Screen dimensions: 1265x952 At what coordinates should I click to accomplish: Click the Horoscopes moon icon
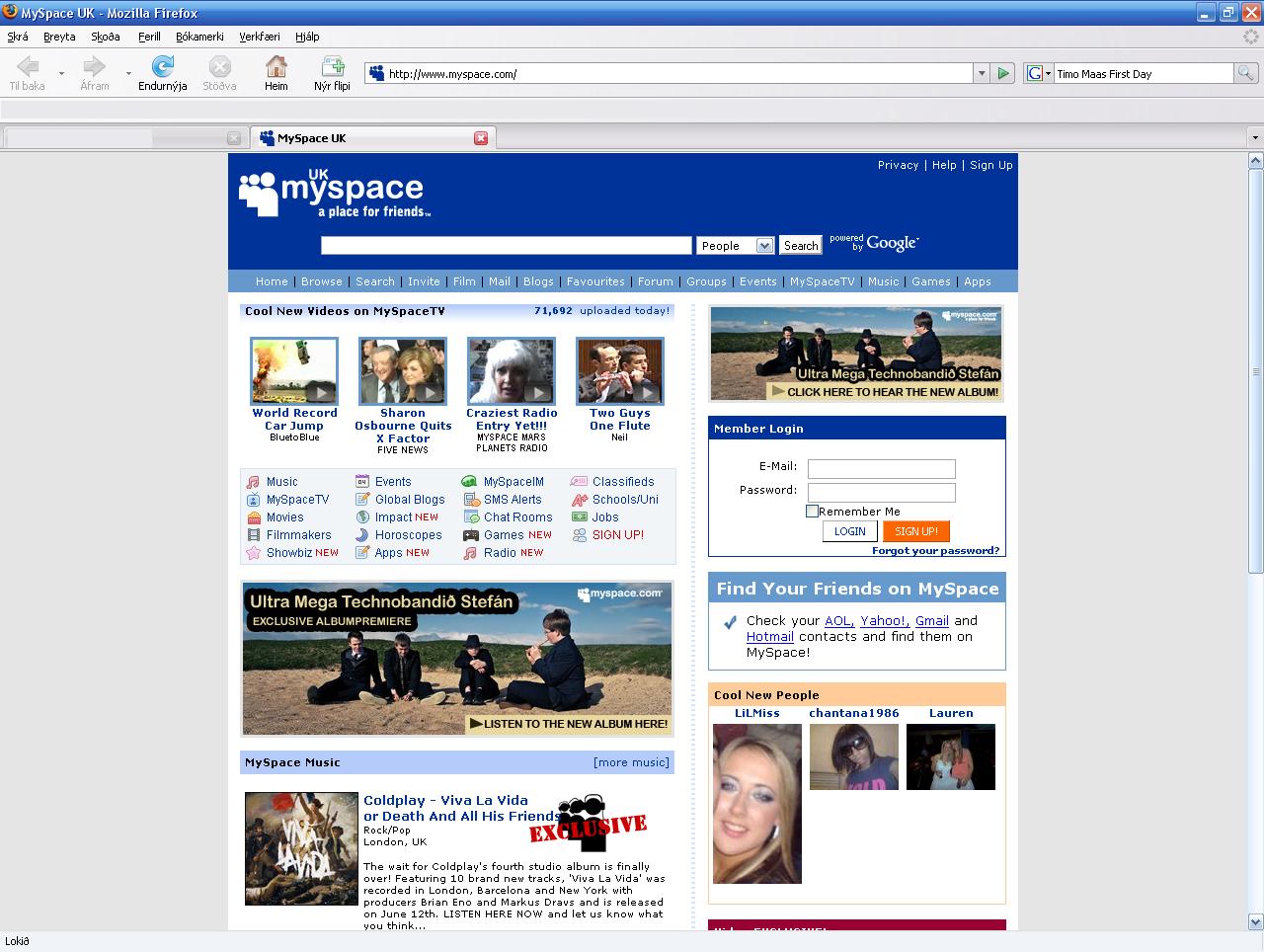point(362,535)
